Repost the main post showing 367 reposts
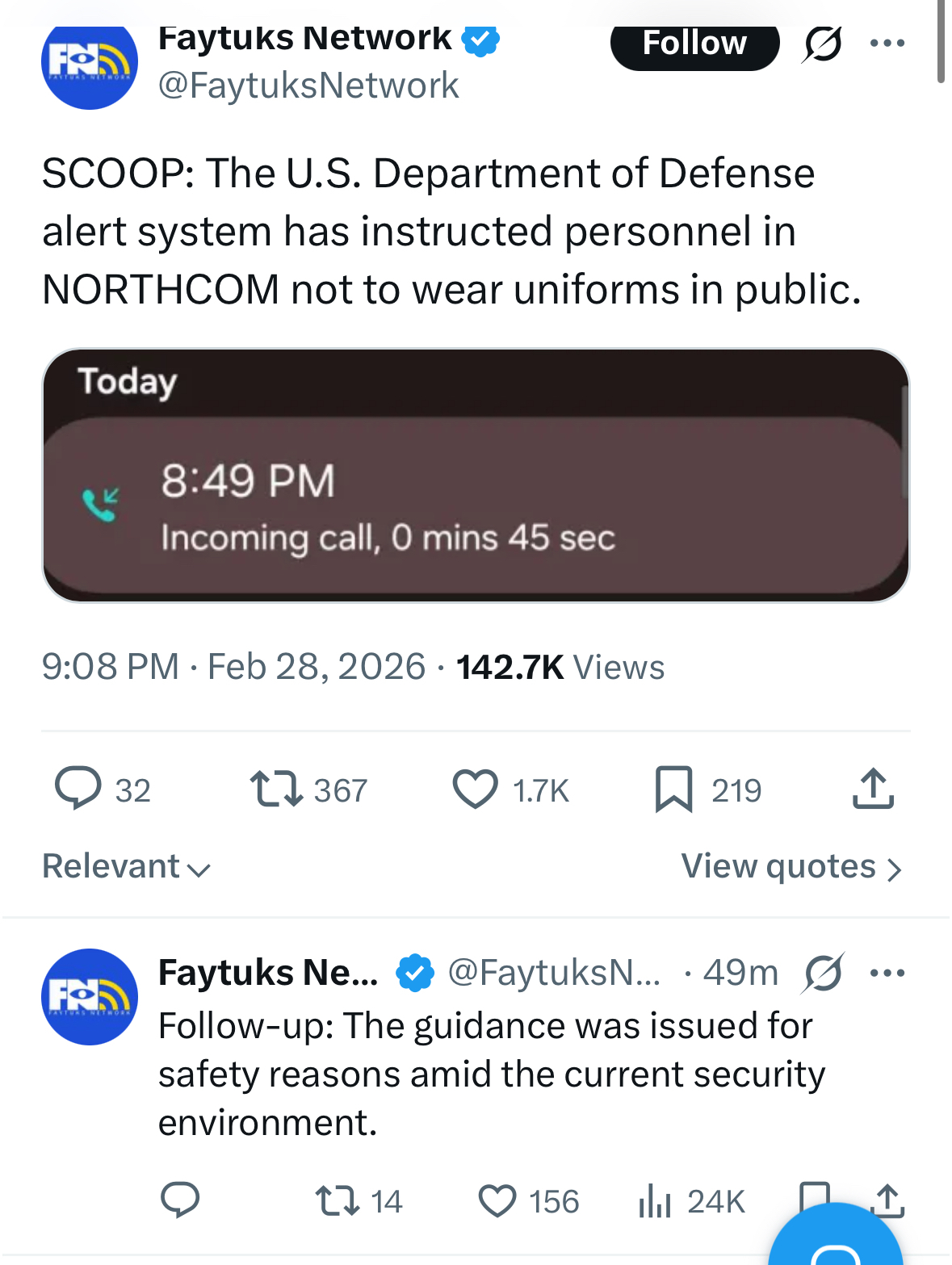This screenshot has height=1265, width=952. click(276, 789)
